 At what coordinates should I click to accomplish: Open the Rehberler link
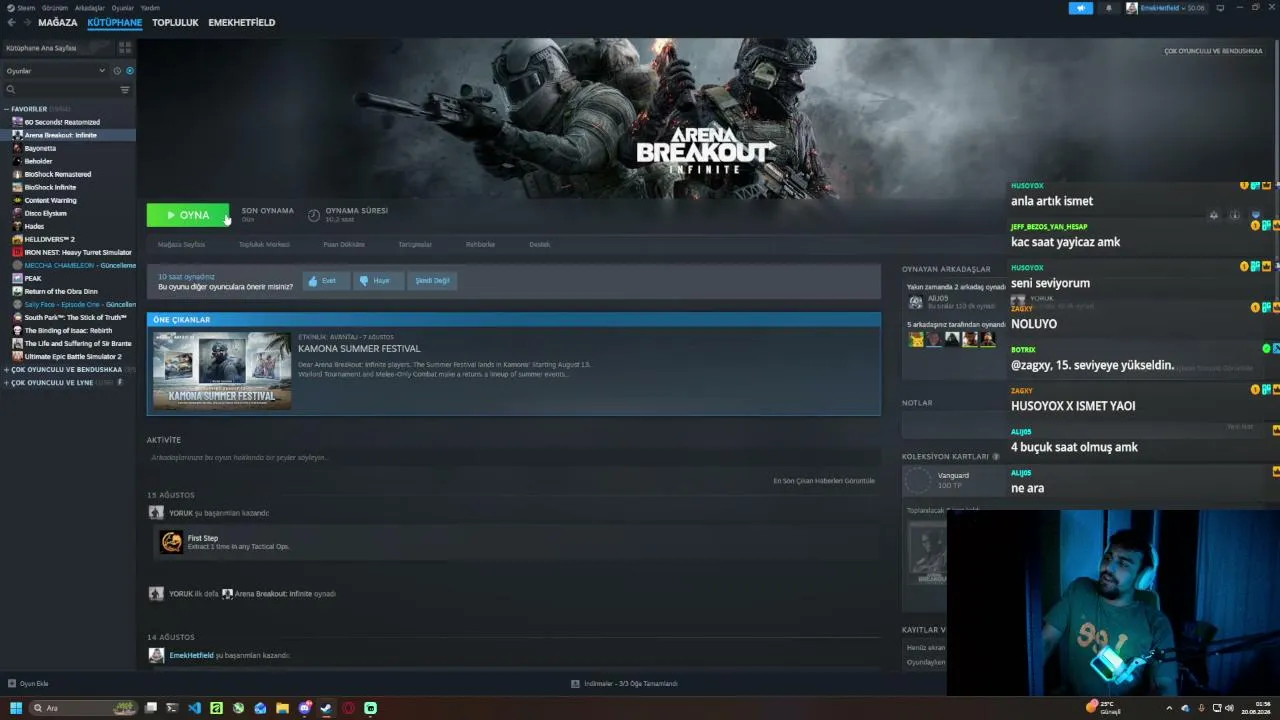(480, 244)
